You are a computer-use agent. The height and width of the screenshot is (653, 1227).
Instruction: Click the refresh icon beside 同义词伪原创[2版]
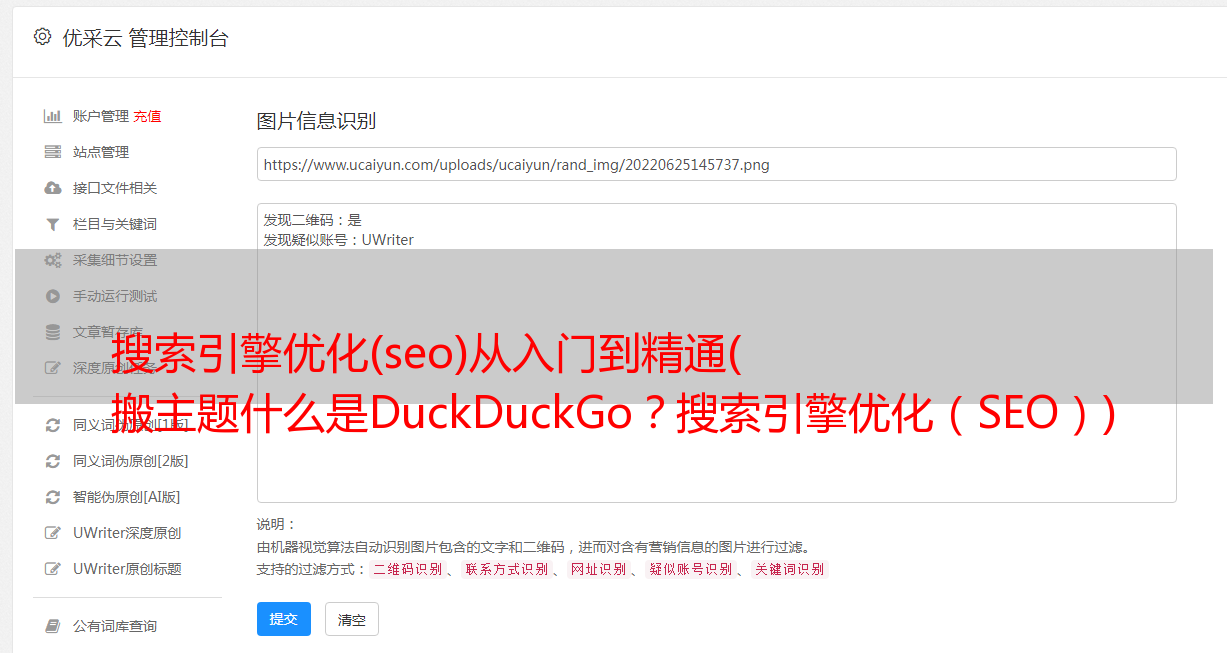pyautogui.click(x=53, y=461)
